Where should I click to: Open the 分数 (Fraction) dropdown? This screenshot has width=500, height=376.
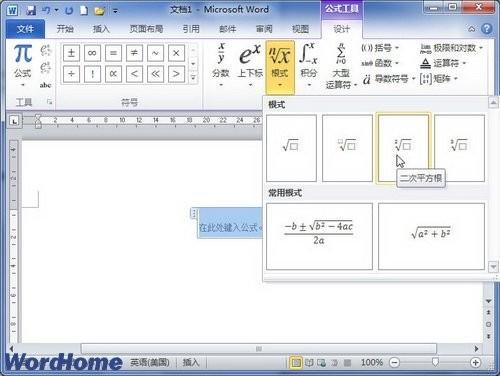[221, 65]
